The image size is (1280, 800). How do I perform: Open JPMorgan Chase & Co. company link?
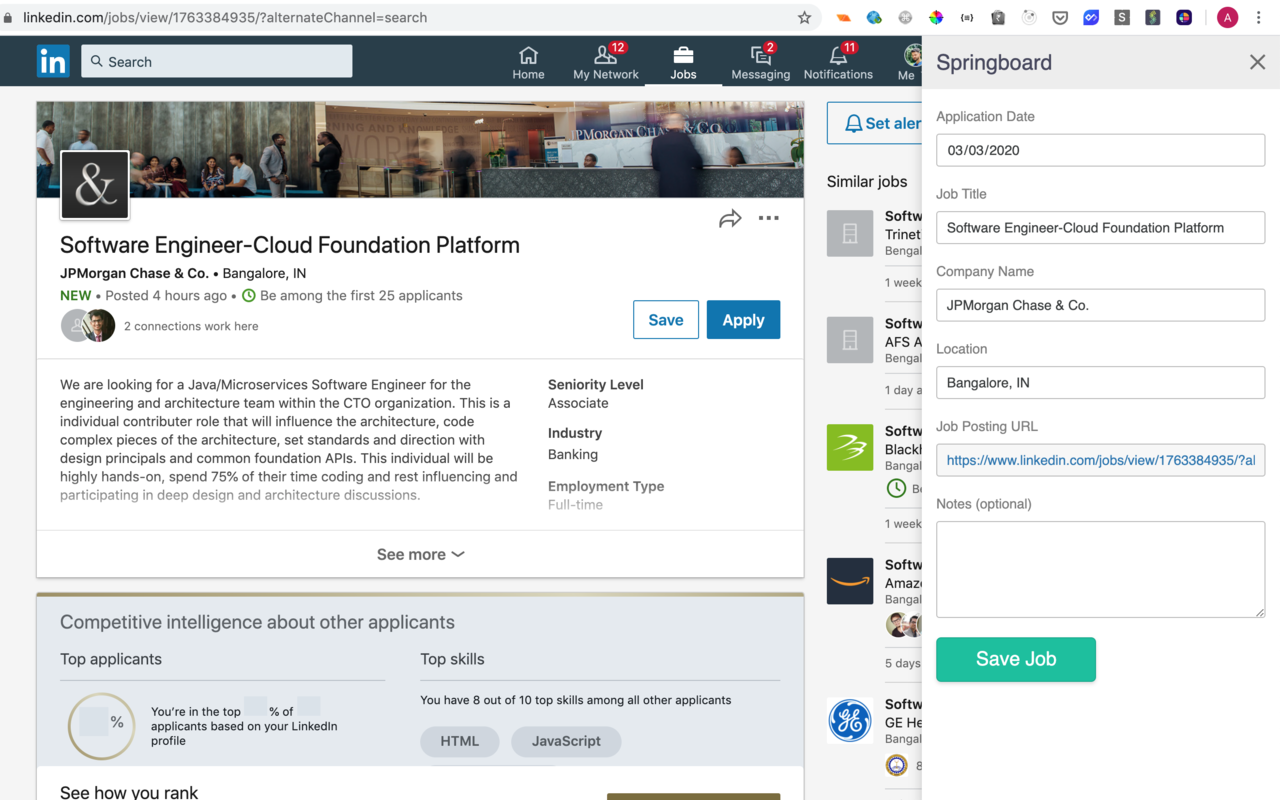[x=134, y=273]
